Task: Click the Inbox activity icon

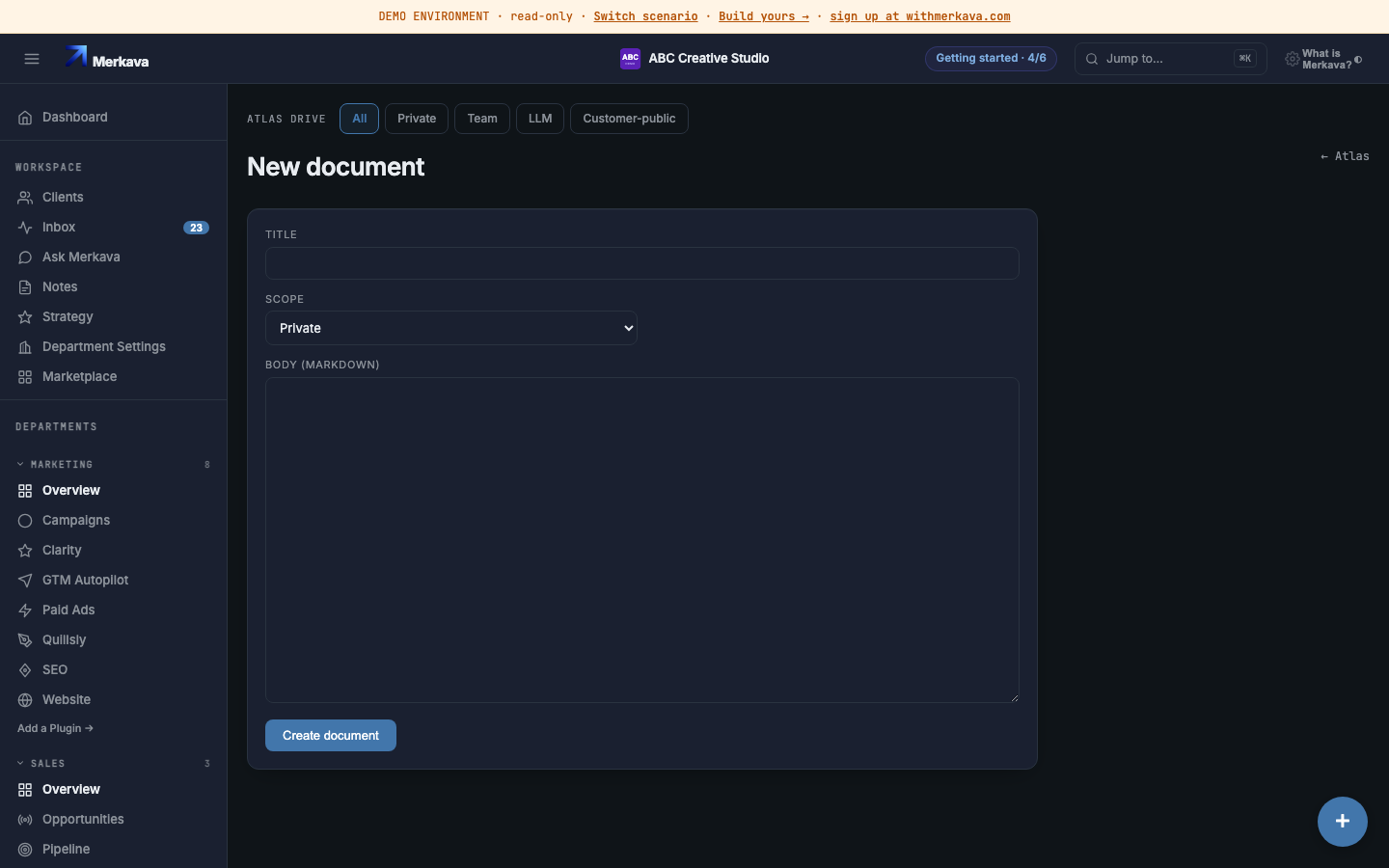Action: [25, 228]
